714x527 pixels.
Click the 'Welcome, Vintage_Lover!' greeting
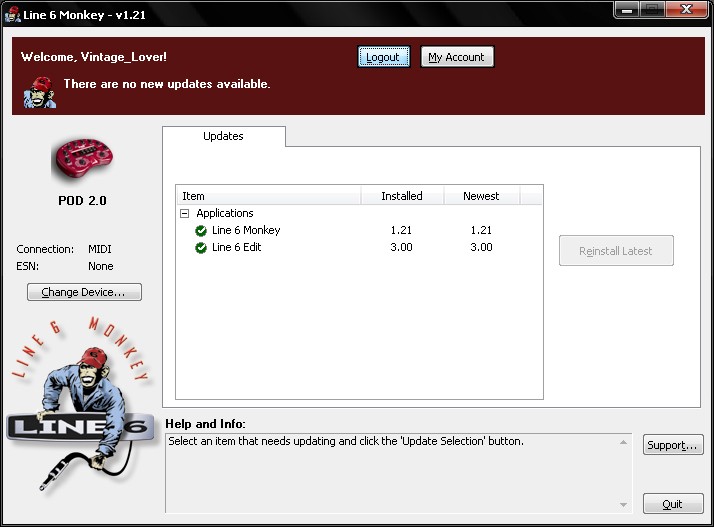(94, 57)
